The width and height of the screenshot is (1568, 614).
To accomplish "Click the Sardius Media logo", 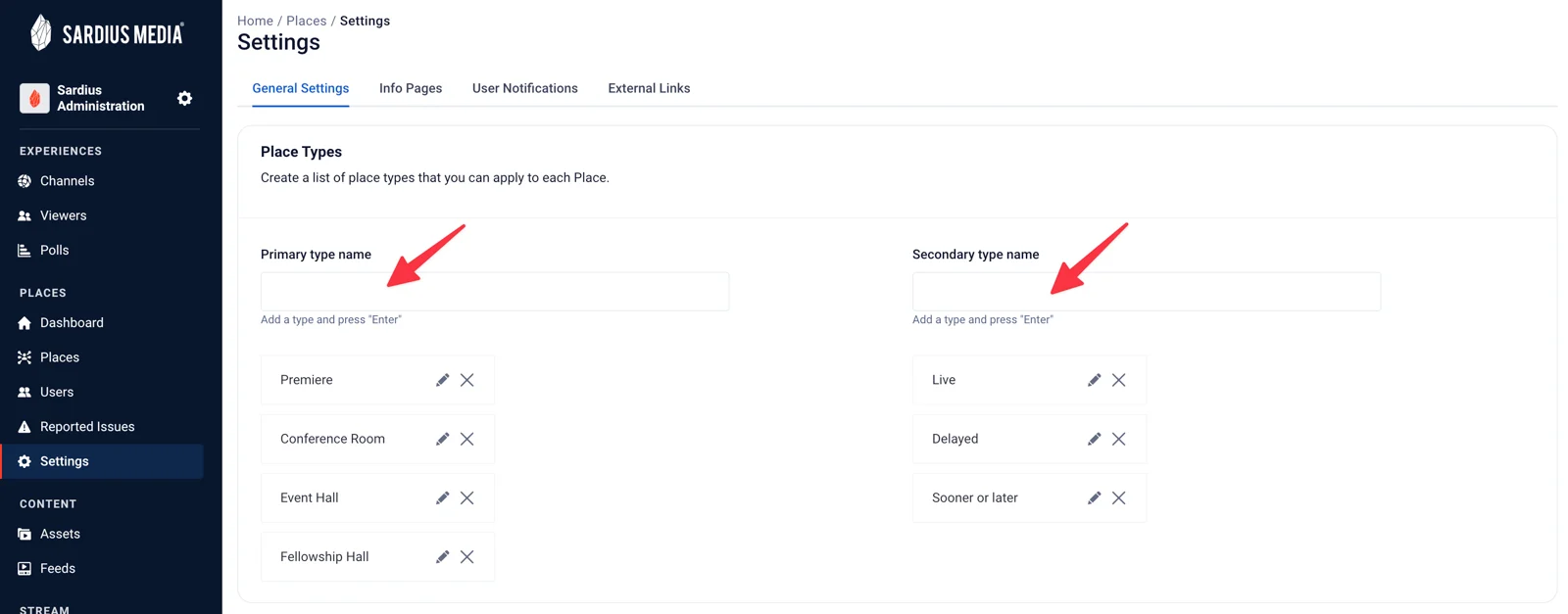I will (107, 33).
